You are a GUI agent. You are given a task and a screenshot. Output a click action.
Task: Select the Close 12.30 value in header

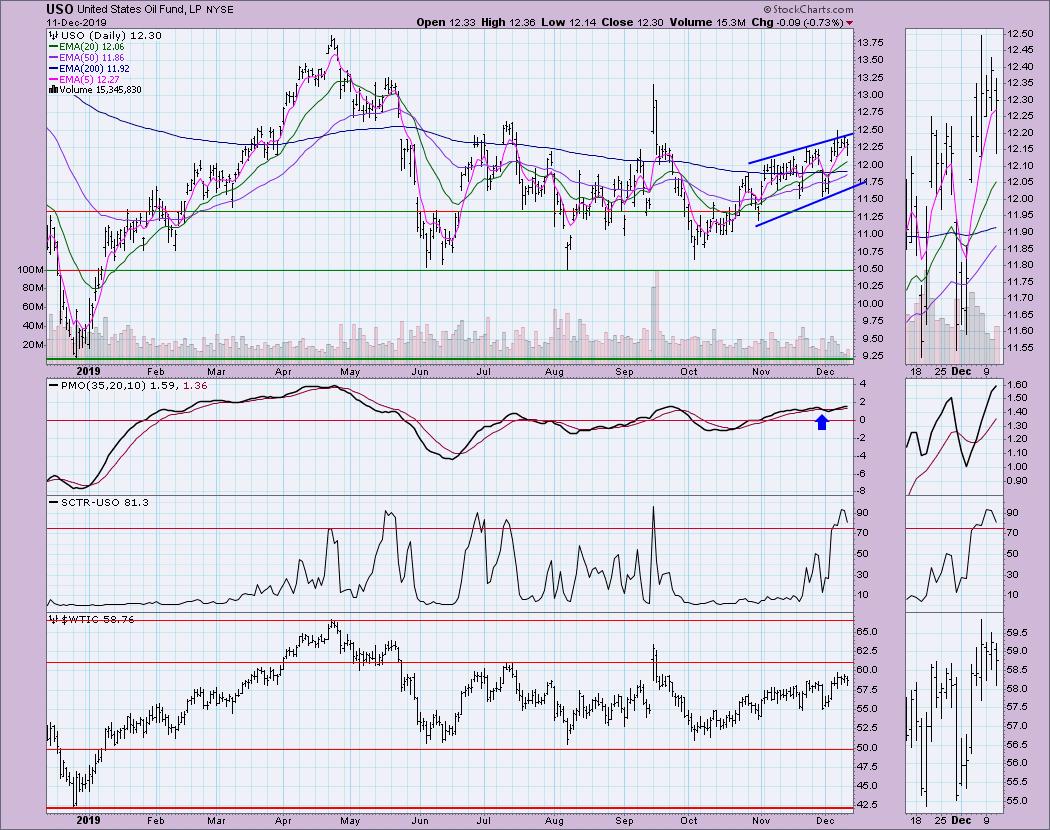coord(632,22)
